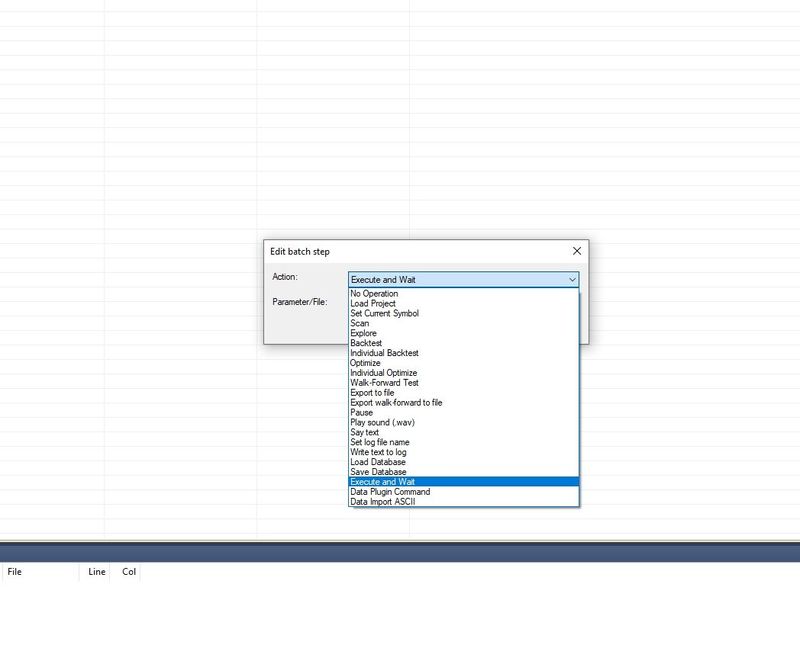Choose Load Database action

(464, 462)
